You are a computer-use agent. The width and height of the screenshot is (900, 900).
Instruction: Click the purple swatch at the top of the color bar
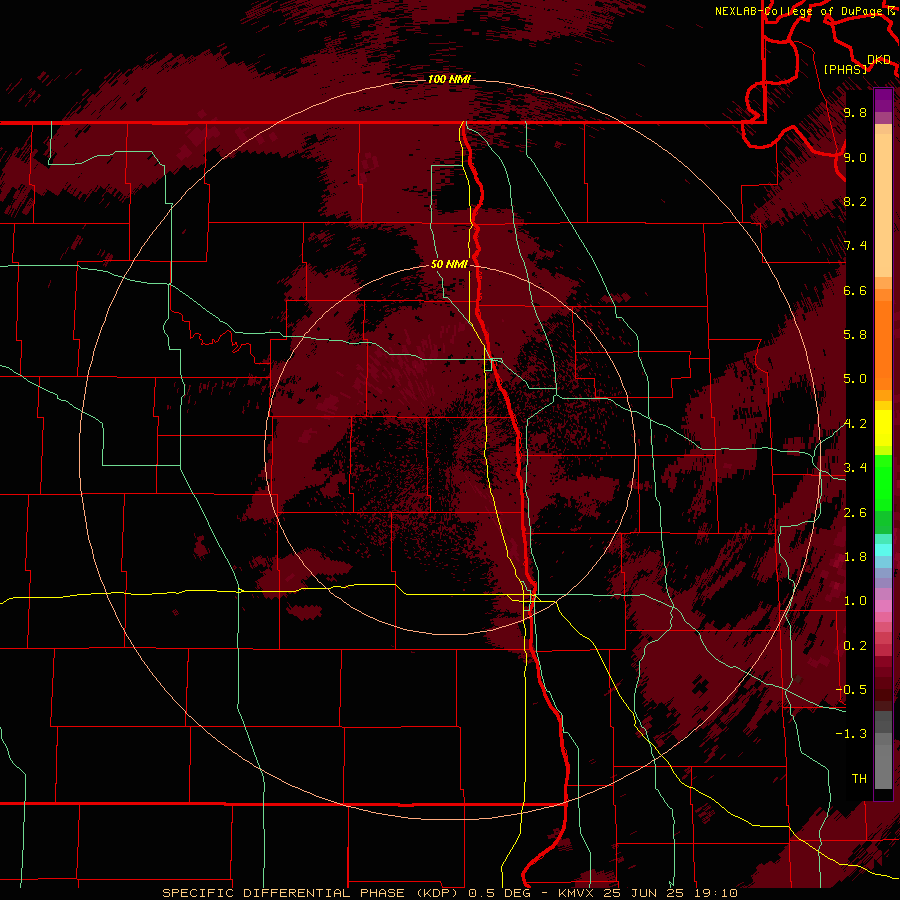883,100
